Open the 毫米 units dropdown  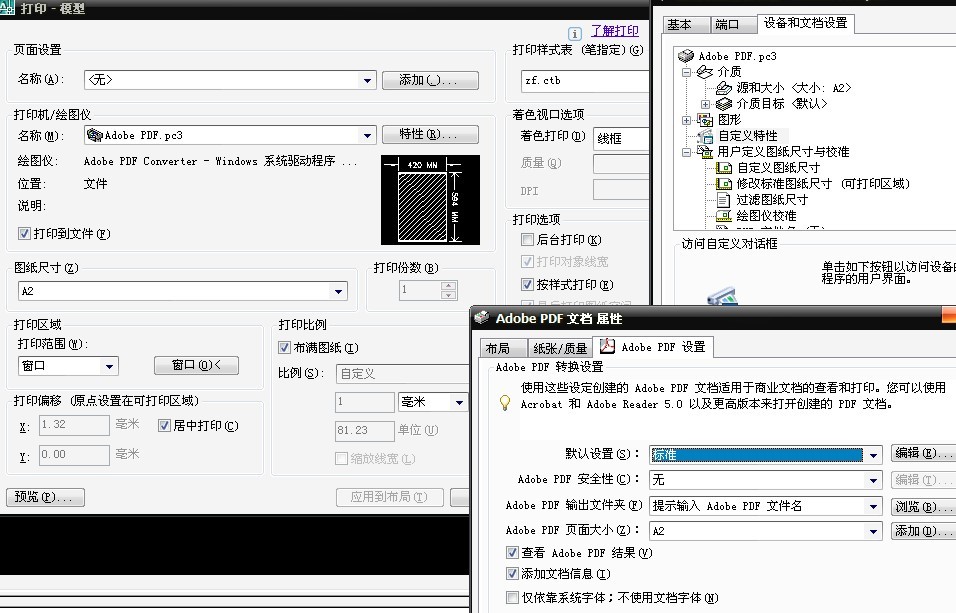(459, 402)
